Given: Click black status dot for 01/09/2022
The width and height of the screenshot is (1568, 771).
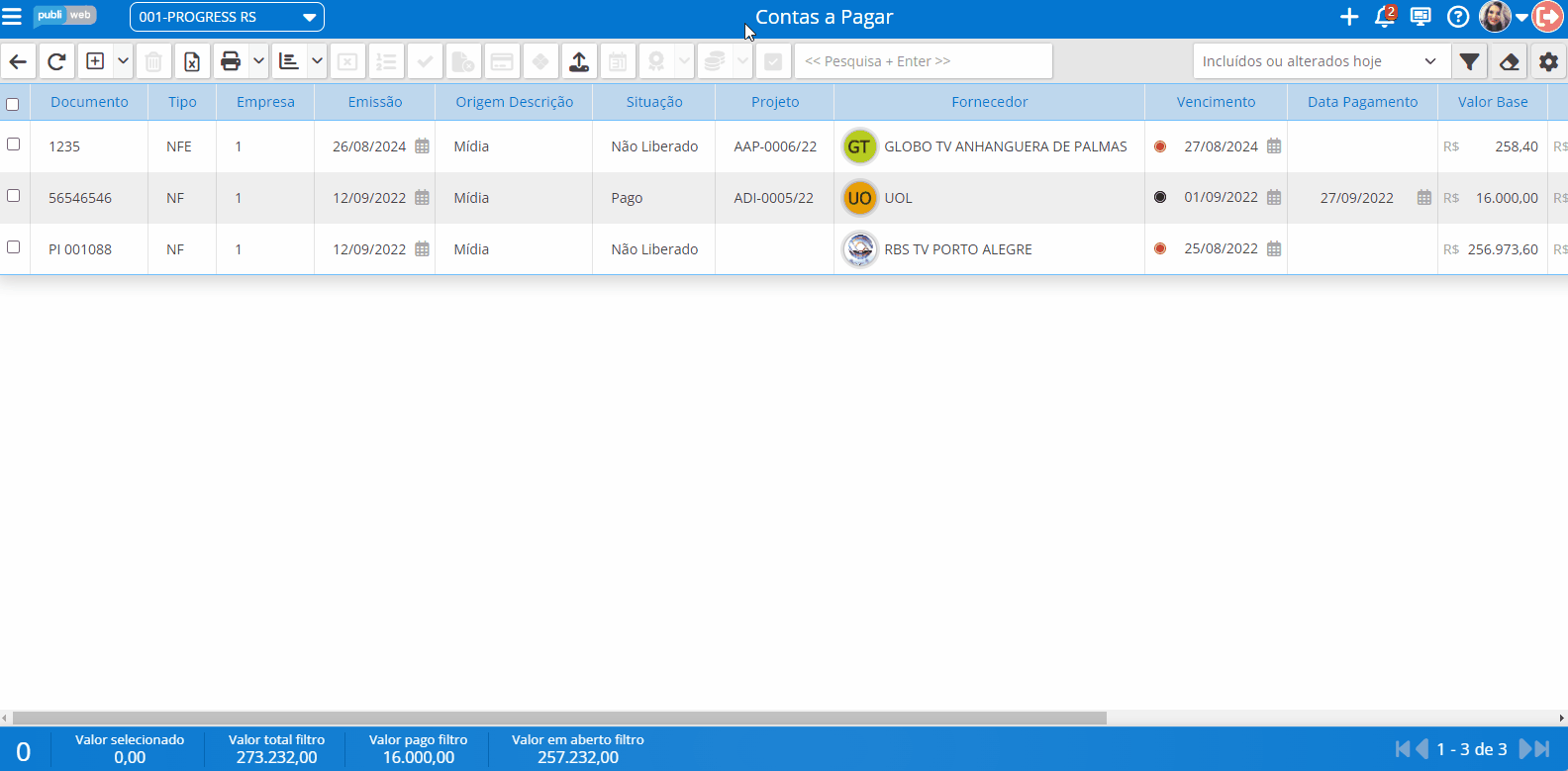Looking at the screenshot, I should click(x=1160, y=197).
